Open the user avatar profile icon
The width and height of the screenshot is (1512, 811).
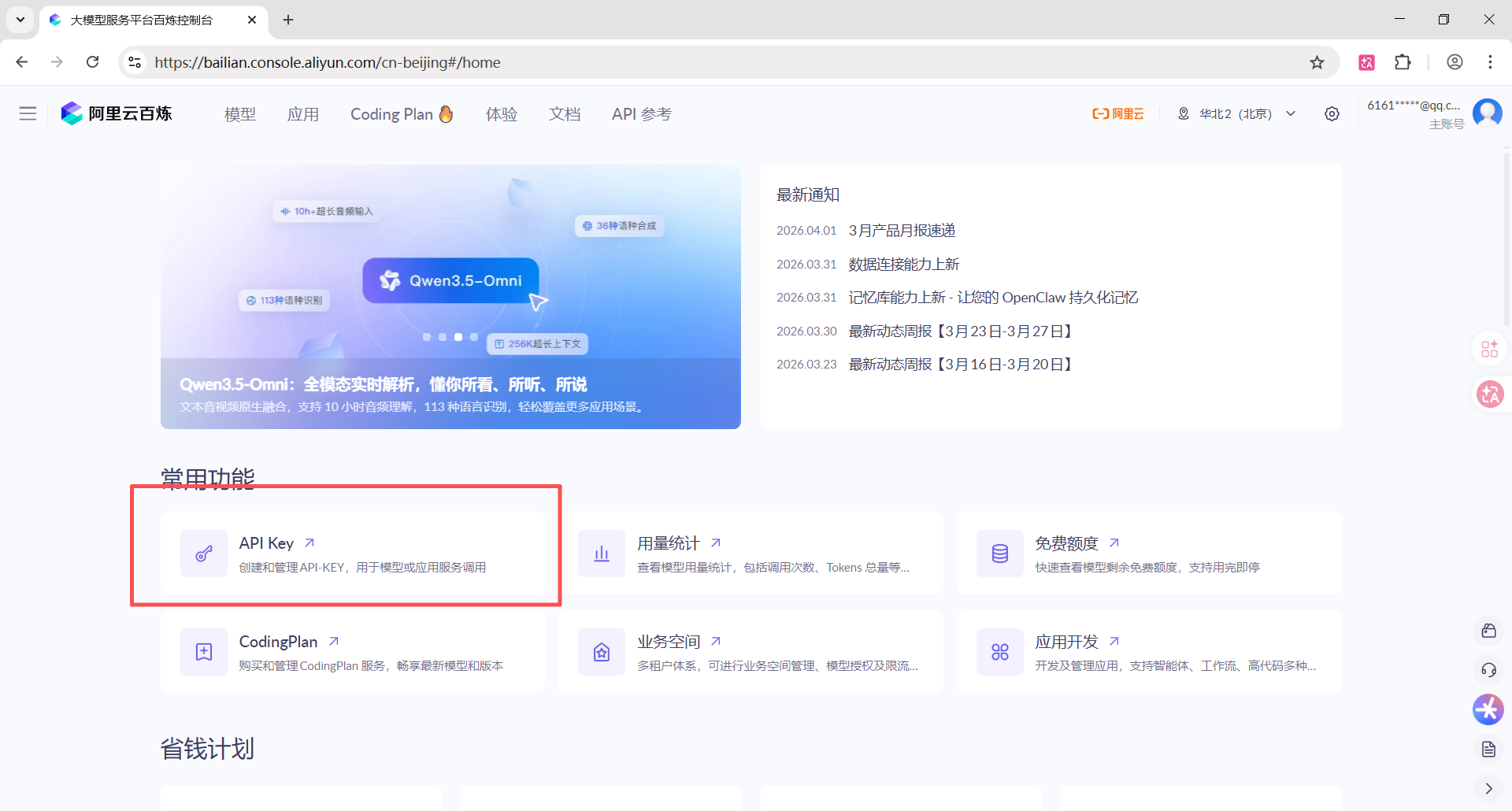coord(1487,113)
